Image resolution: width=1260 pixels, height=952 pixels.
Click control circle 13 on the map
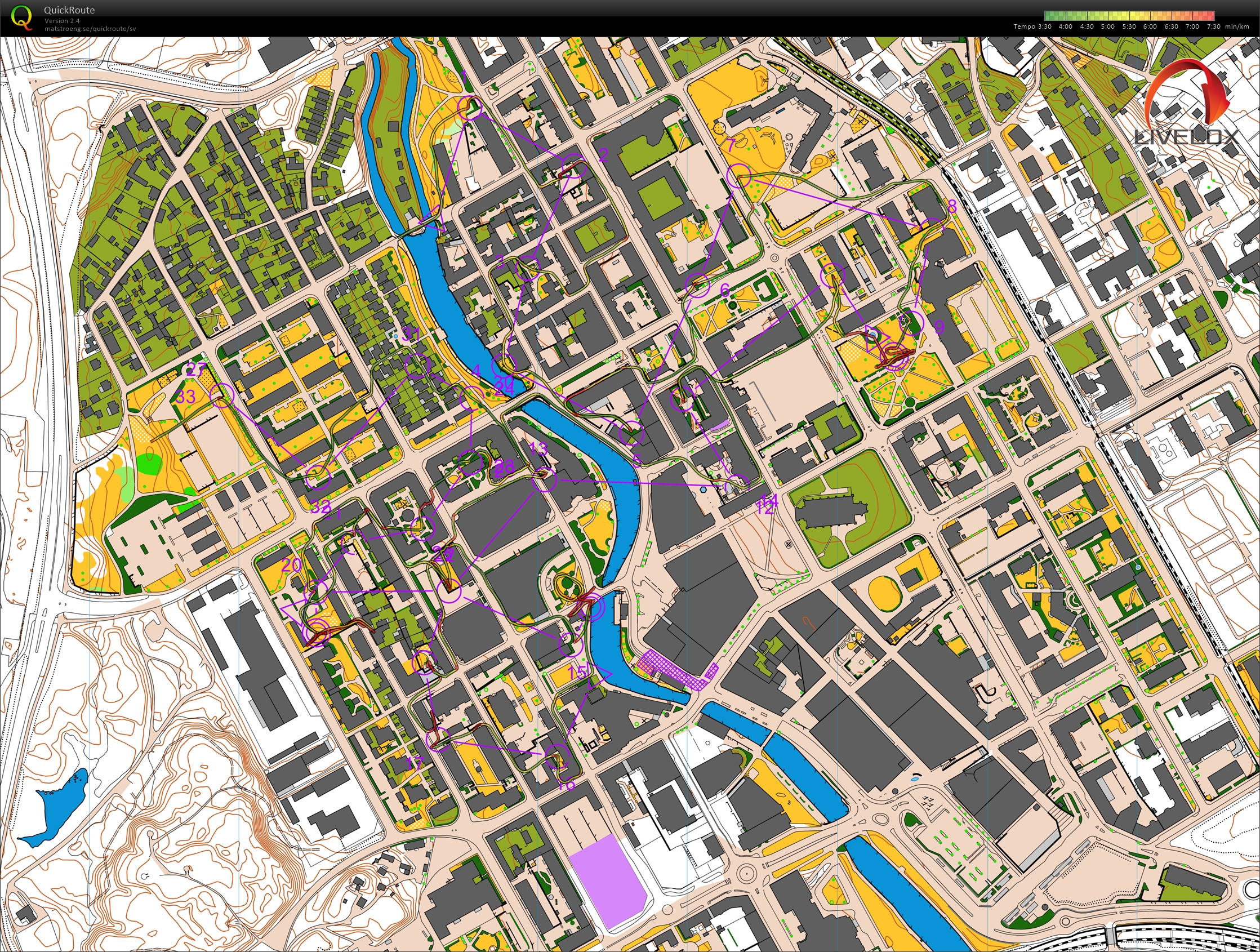(545, 480)
